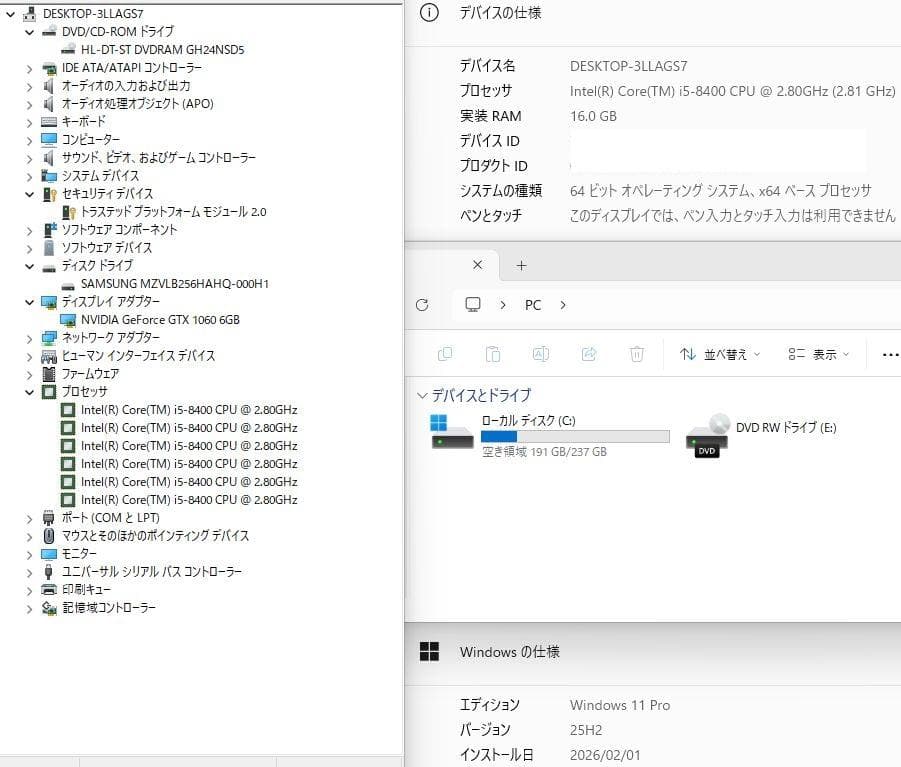Image resolution: width=901 pixels, height=767 pixels.
Task: Click the Delete trash icon
Action: coord(637,354)
